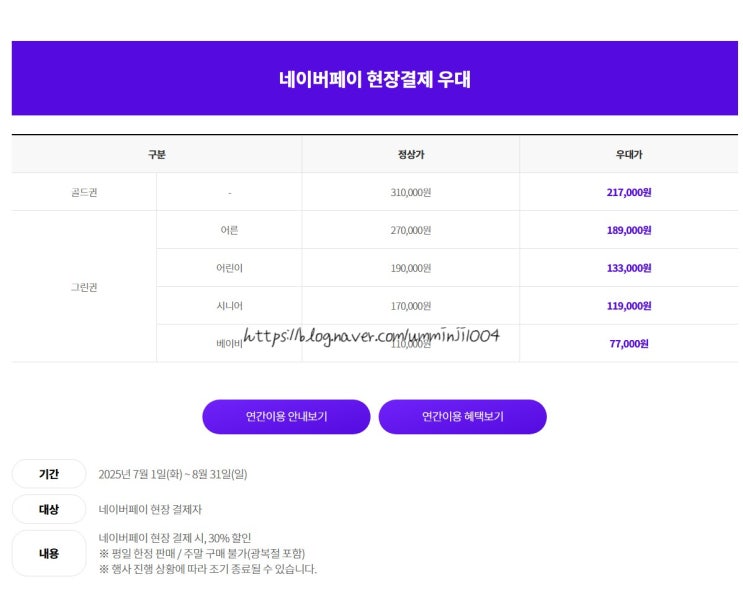This screenshot has width=743, height=595.
Task: Select the 77,000원 baby discounted price
Action: [629, 344]
